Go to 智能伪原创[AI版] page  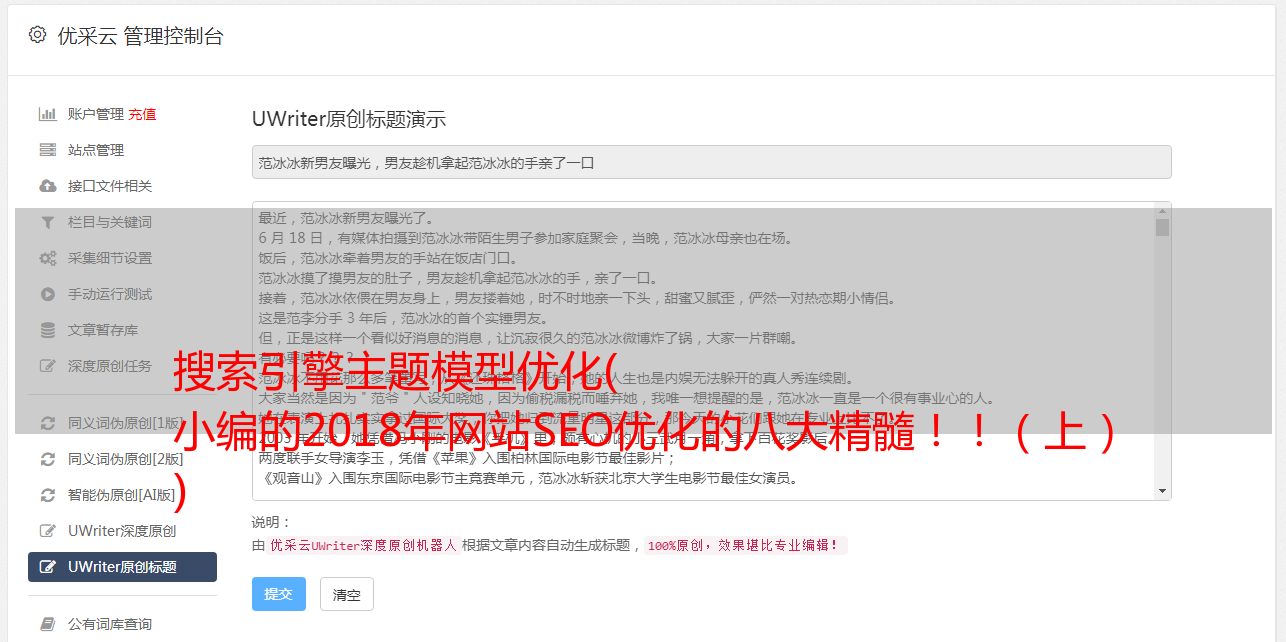tap(122, 495)
